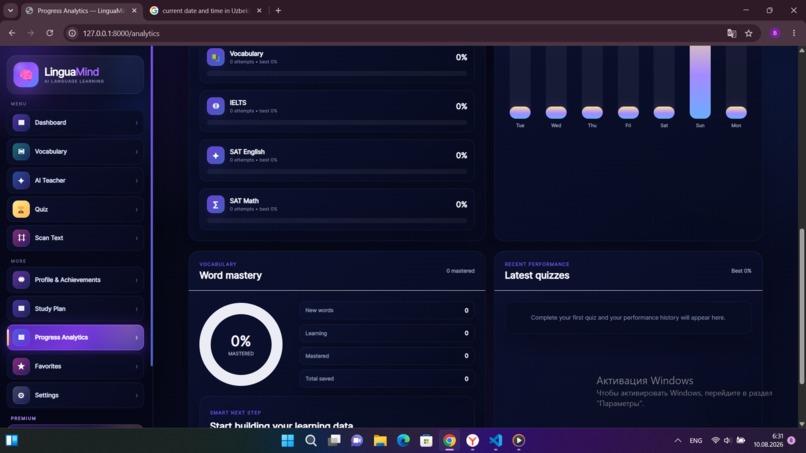The width and height of the screenshot is (806, 453).
Task: Open Visual Studio Code from taskbar
Action: tap(496, 441)
